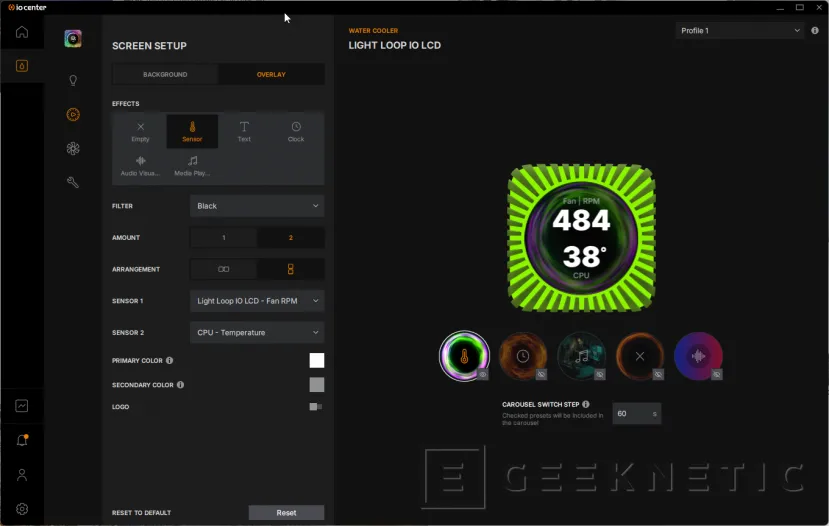Viewport: 829px width, 526px height.
Task: Open the settings gear icon
Action: [22, 509]
